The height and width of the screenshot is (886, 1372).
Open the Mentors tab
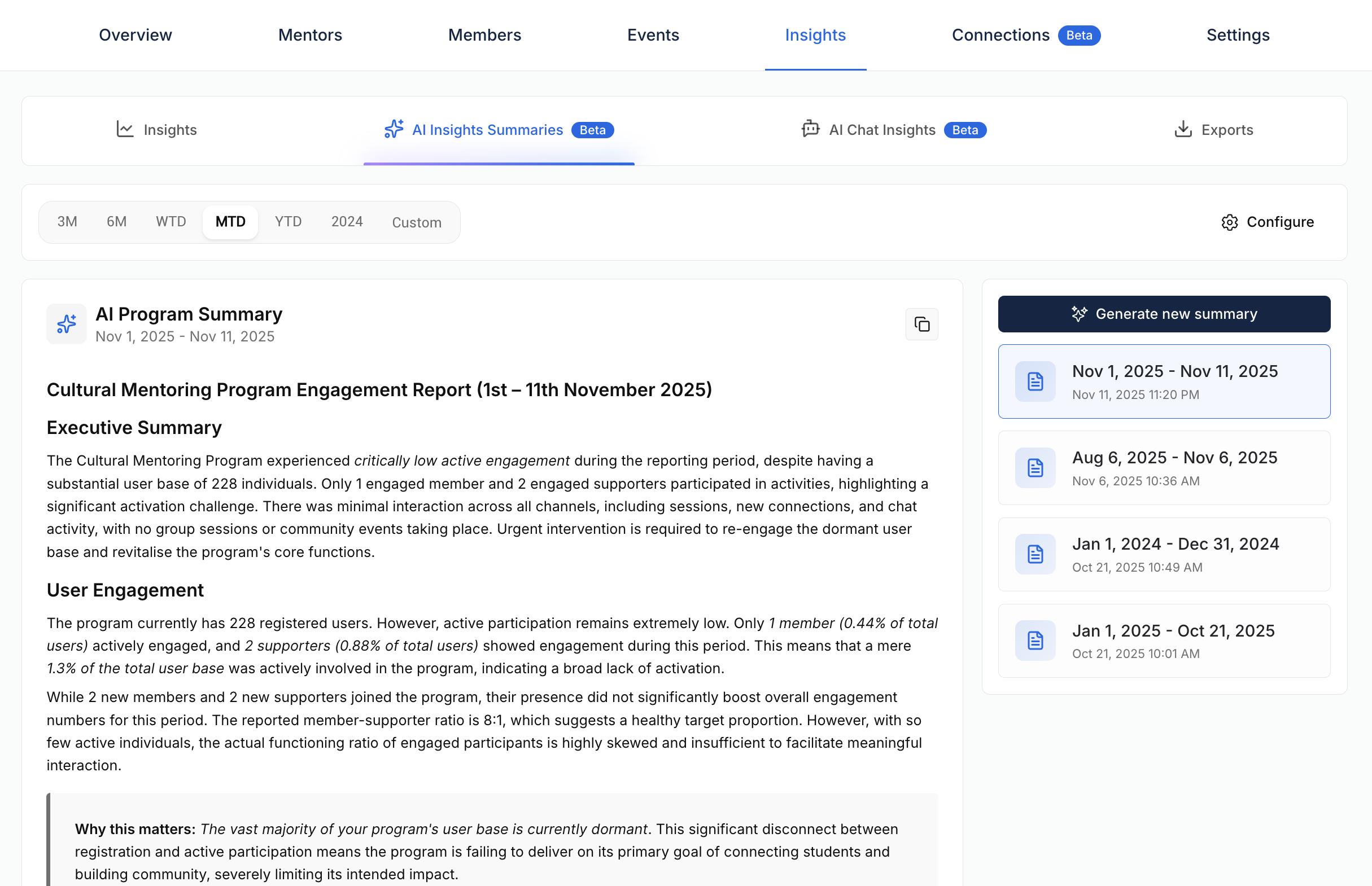point(309,35)
